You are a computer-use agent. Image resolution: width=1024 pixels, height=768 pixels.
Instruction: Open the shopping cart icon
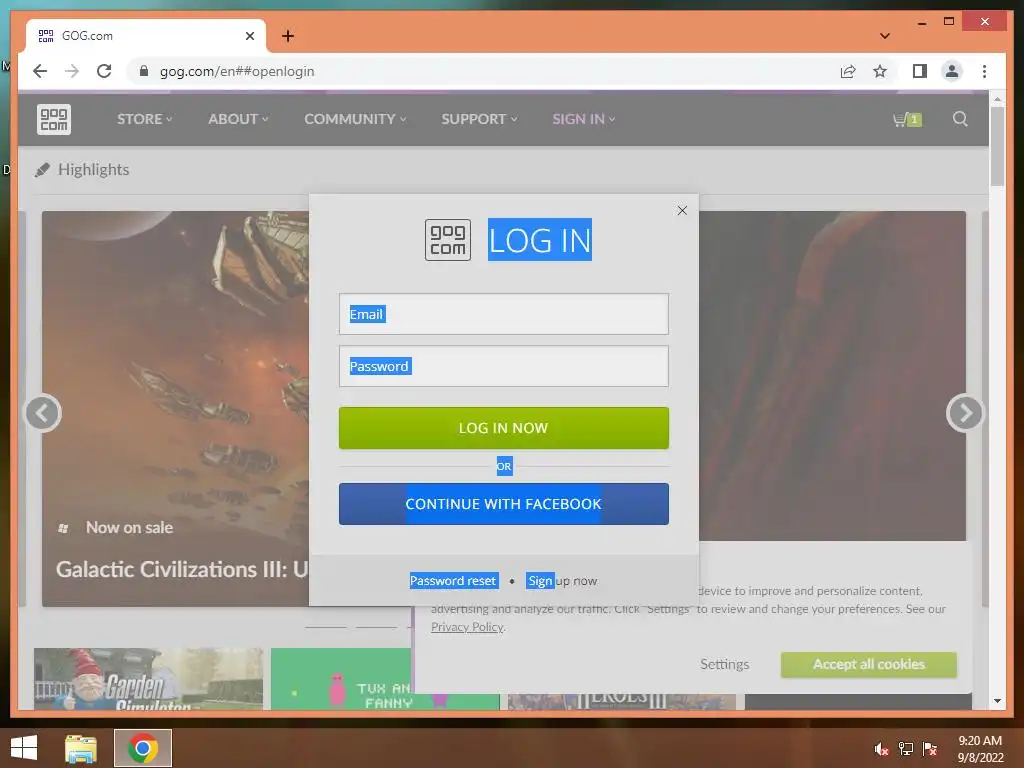[x=906, y=120]
